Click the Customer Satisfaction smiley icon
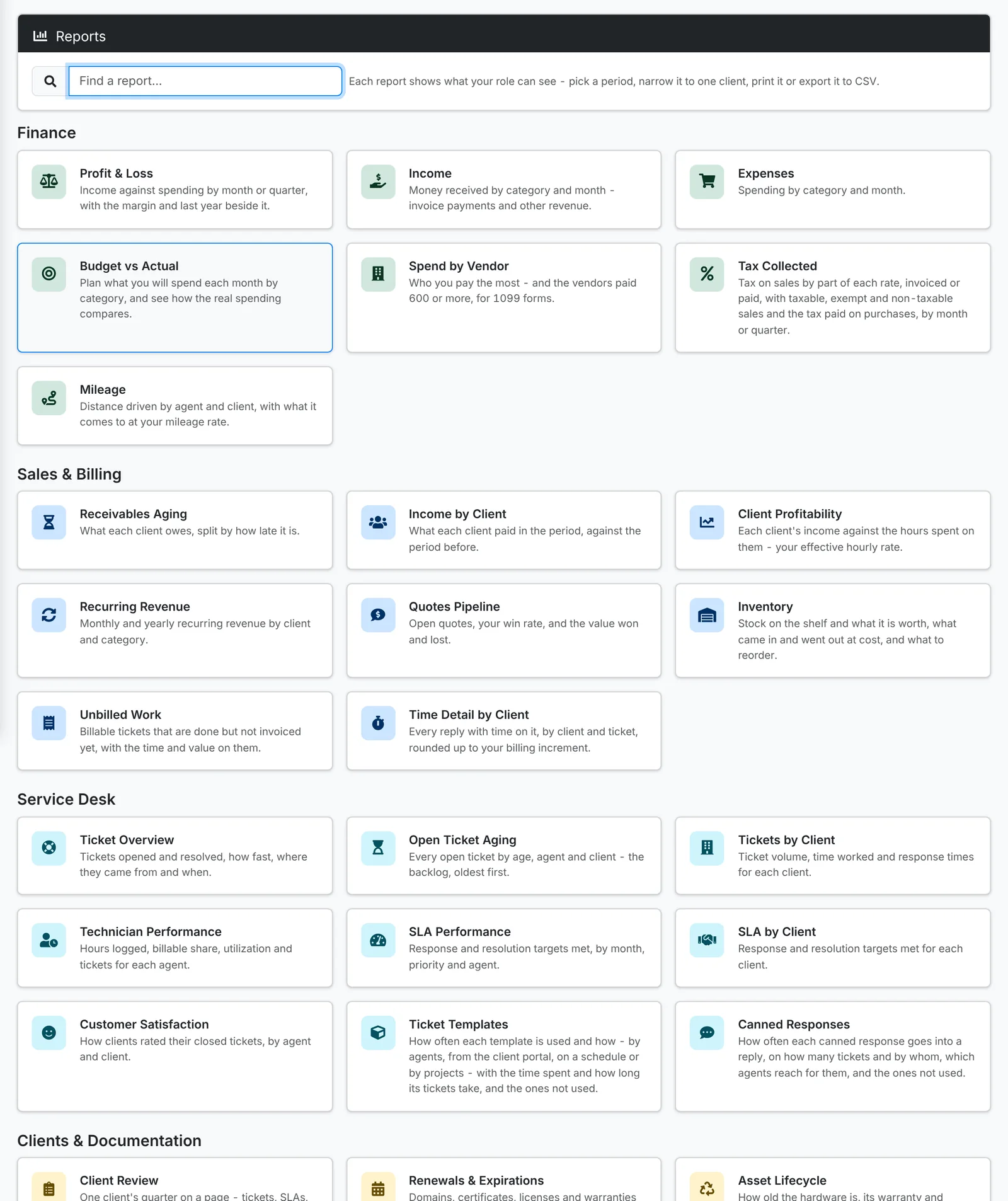 tap(49, 1033)
